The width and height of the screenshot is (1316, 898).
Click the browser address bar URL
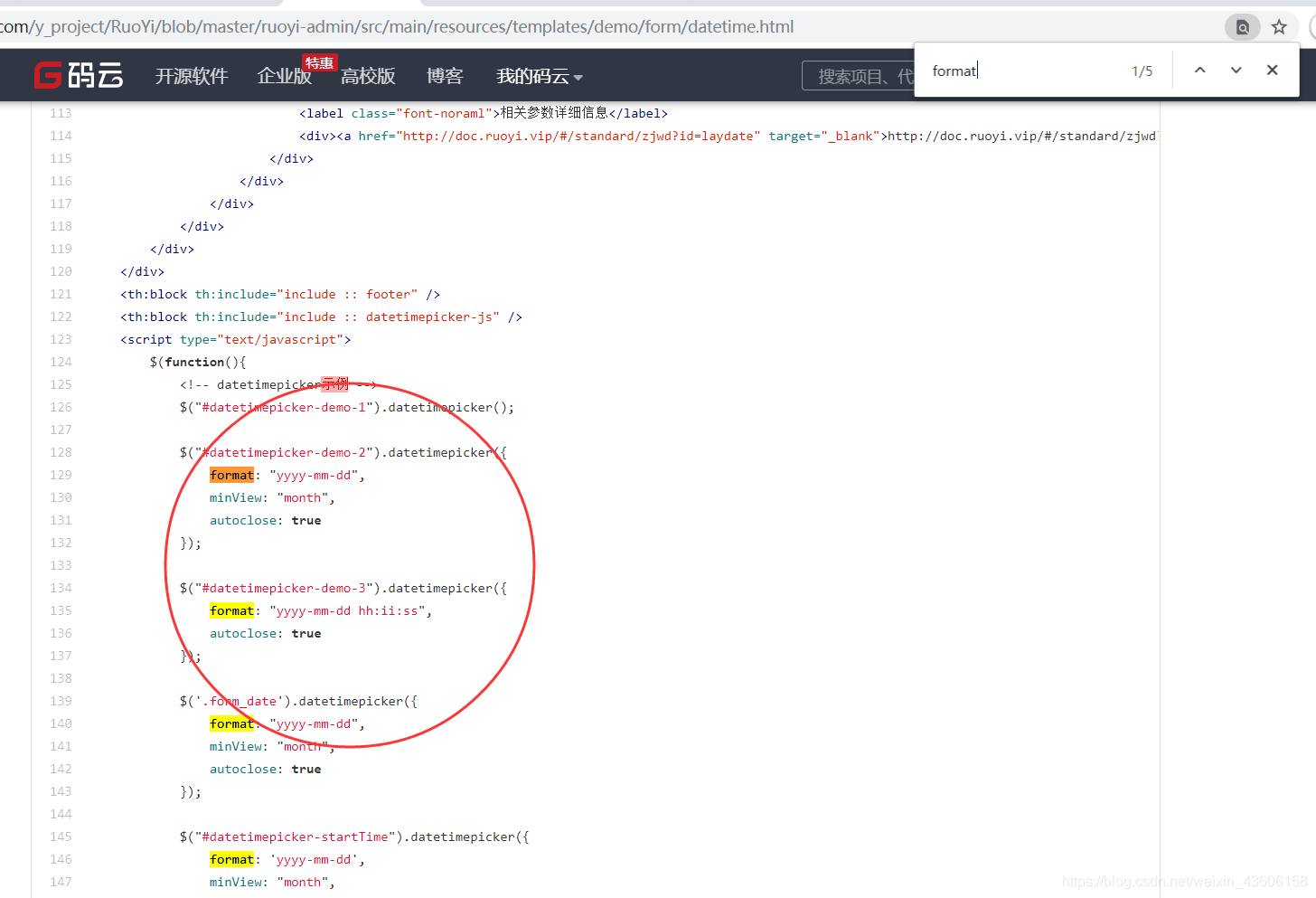coord(396,27)
